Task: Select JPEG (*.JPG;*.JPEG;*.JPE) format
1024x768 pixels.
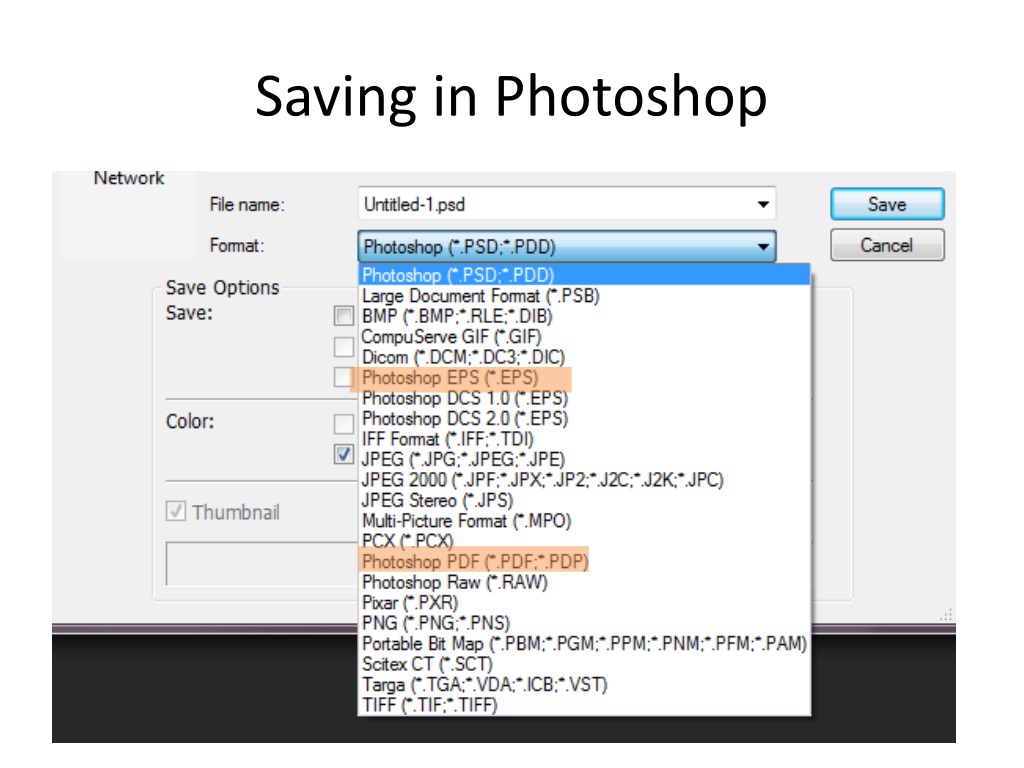Action: 584,460
